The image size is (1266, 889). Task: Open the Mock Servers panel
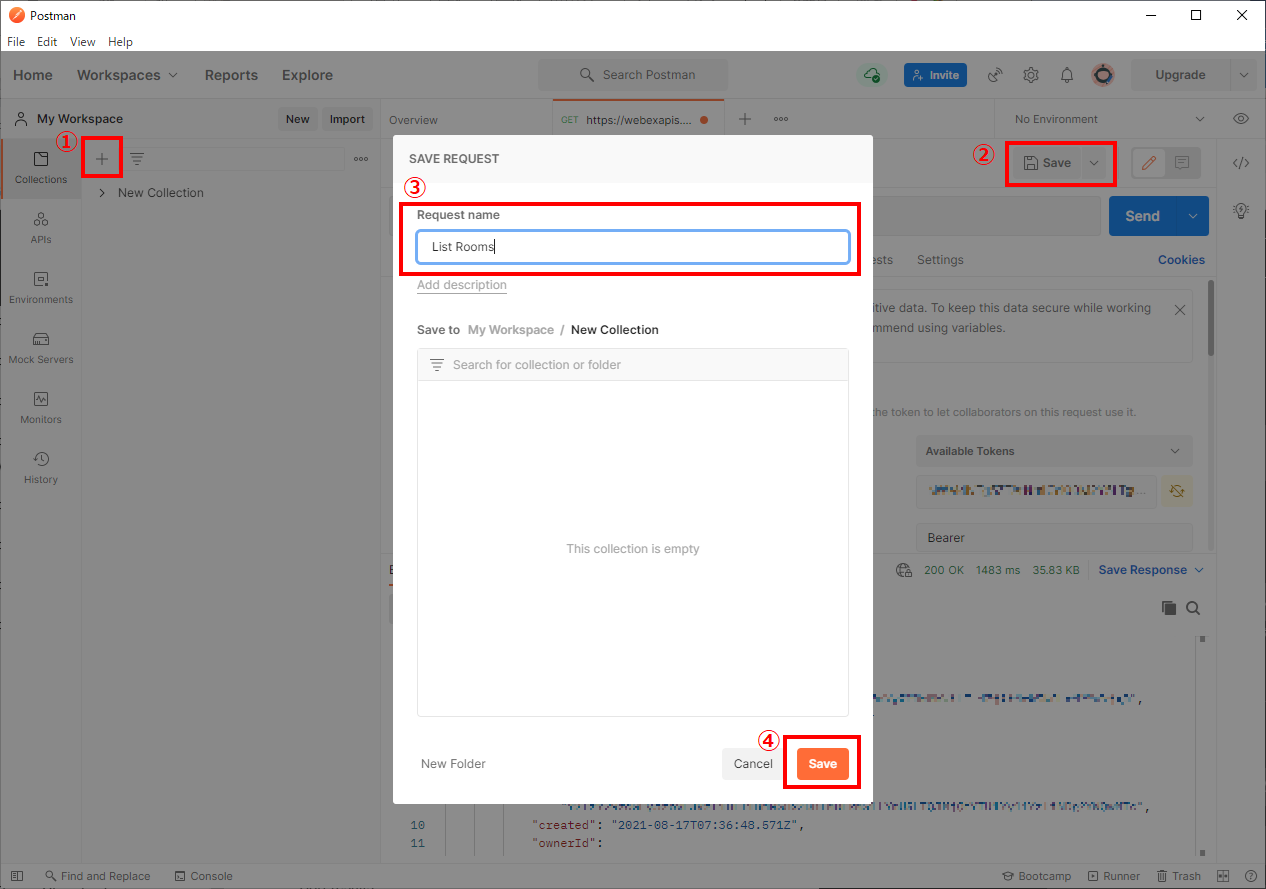(x=40, y=348)
